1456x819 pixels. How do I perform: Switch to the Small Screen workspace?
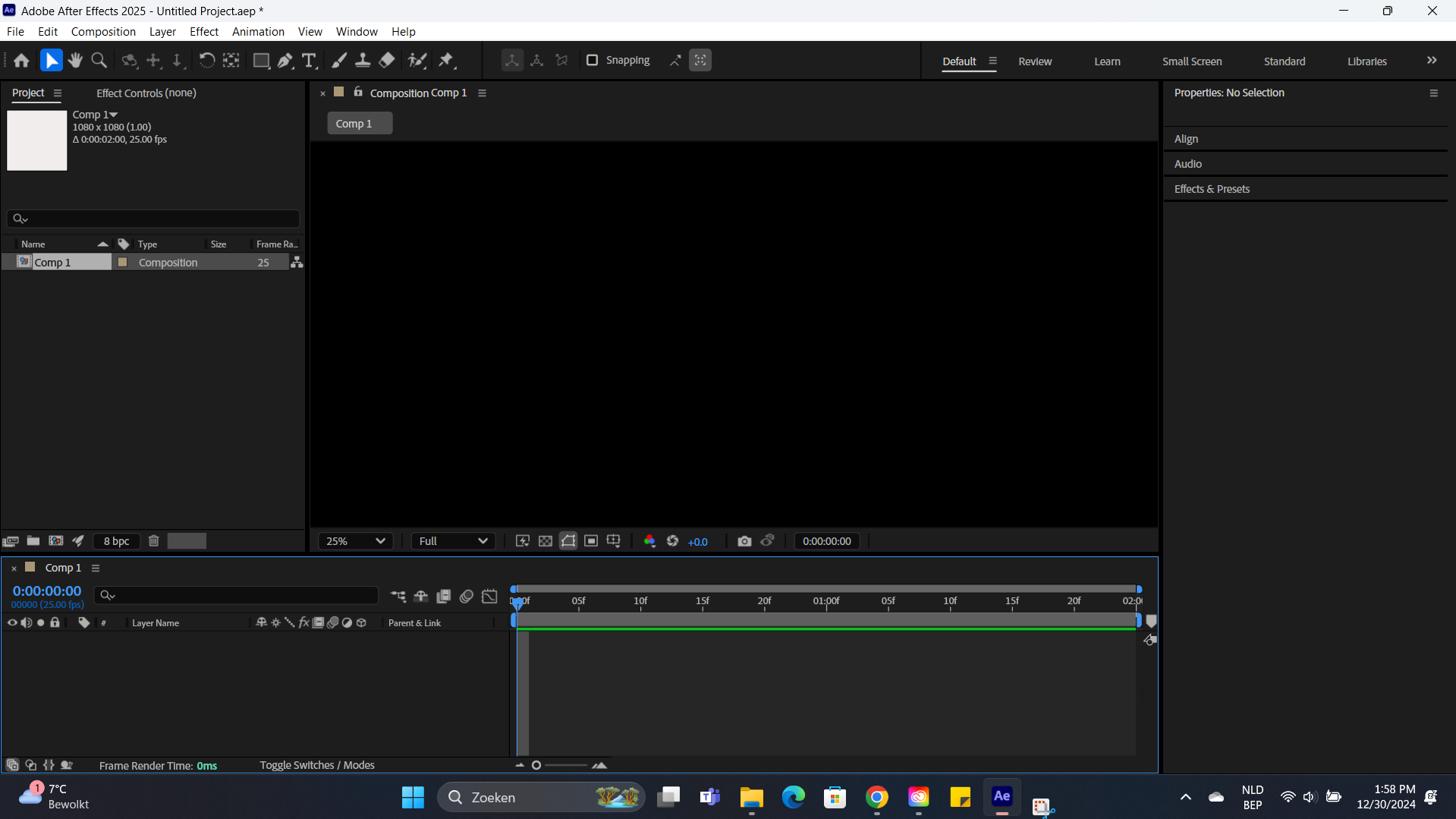click(x=1192, y=61)
